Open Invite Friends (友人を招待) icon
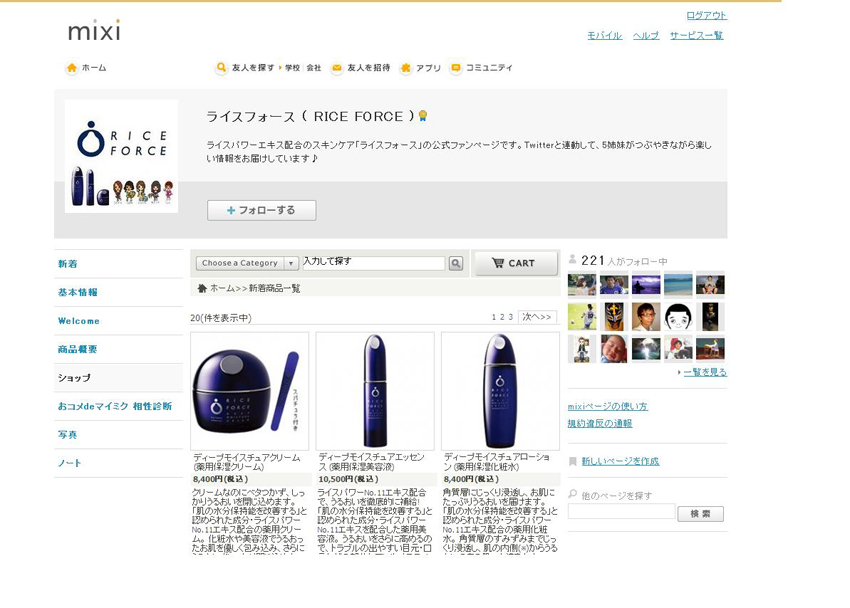This screenshot has width=850, height=608. click(337, 68)
